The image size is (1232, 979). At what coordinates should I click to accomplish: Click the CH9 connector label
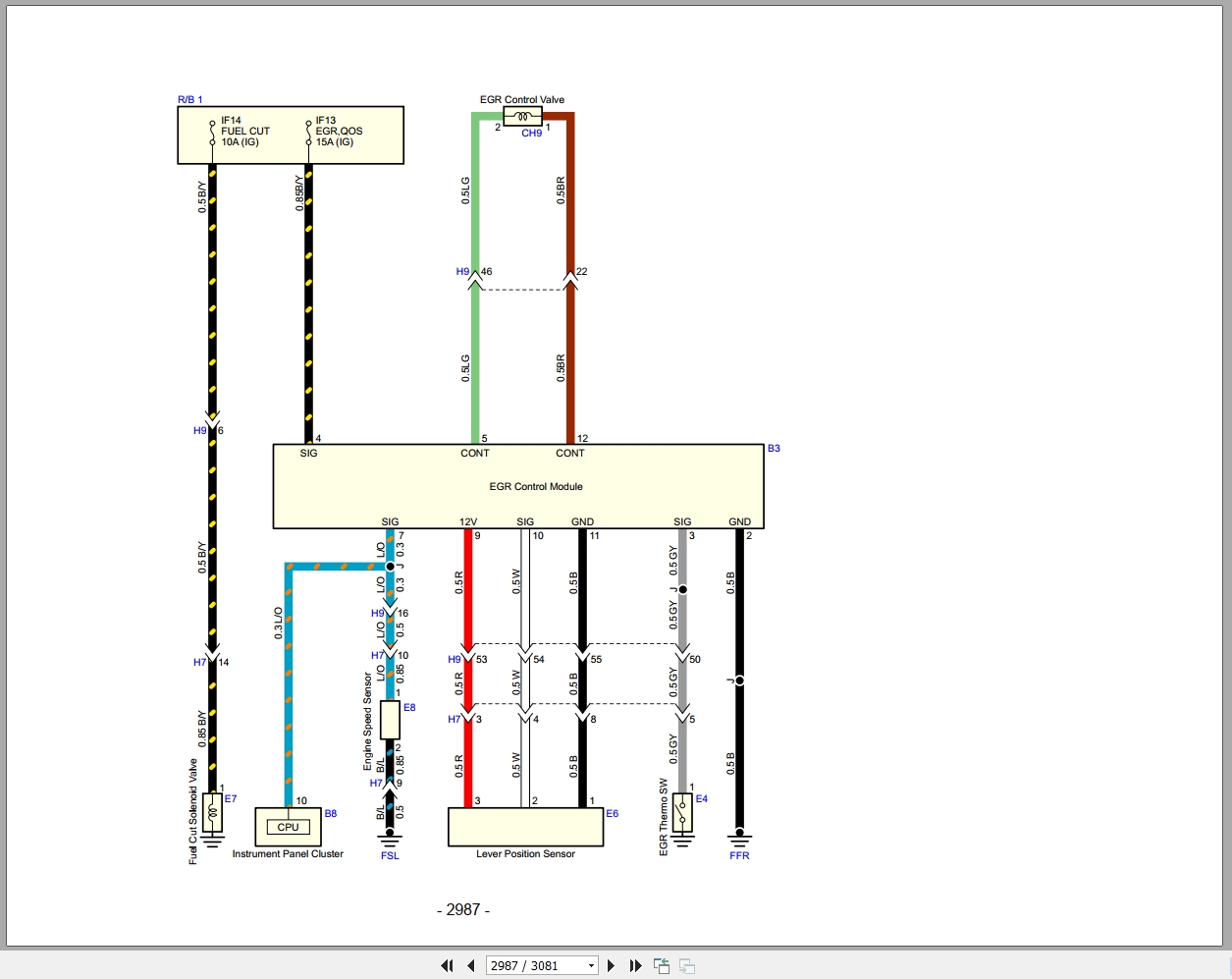click(531, 133)
